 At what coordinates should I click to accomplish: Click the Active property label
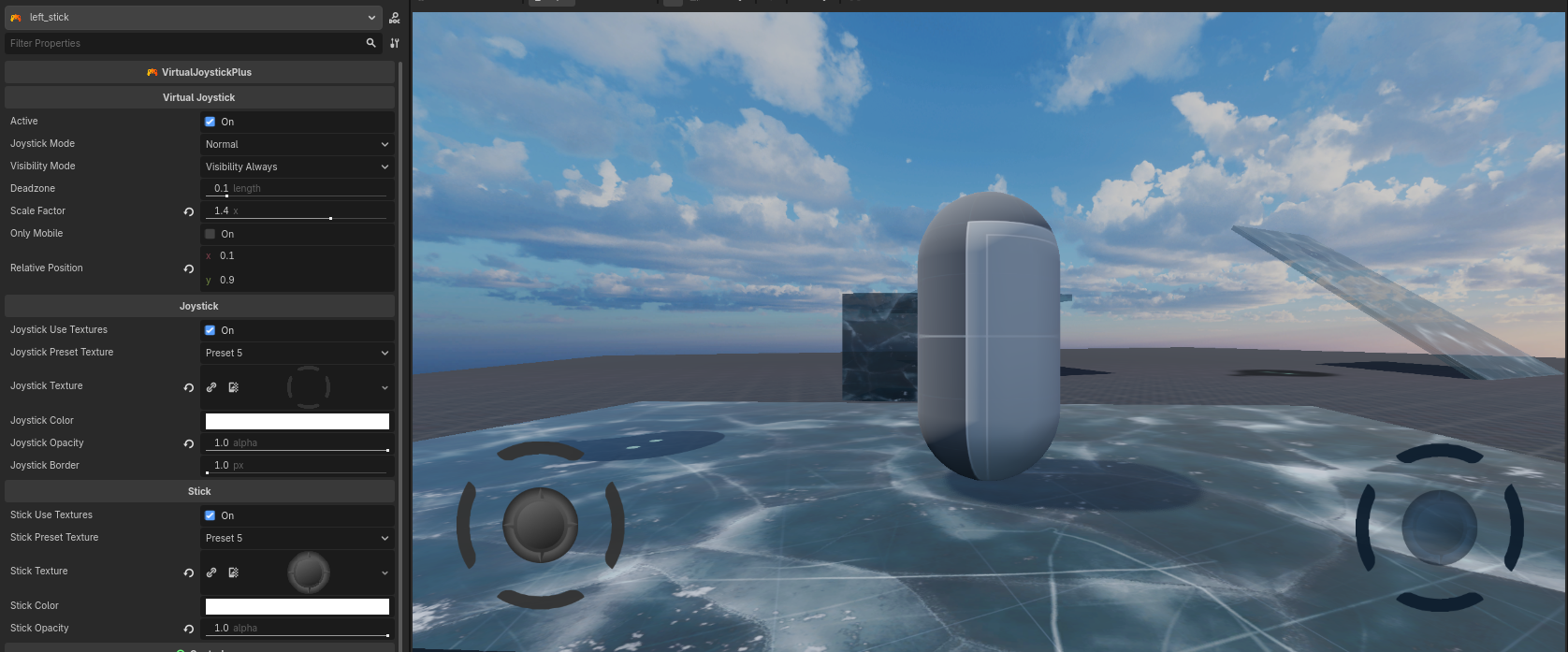coord(24,121)
